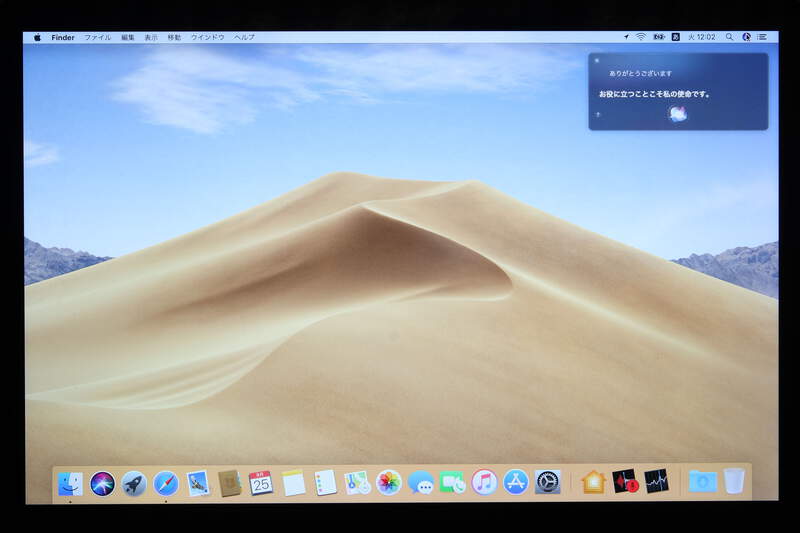Open iTunes music note icon

click(484, 482)
